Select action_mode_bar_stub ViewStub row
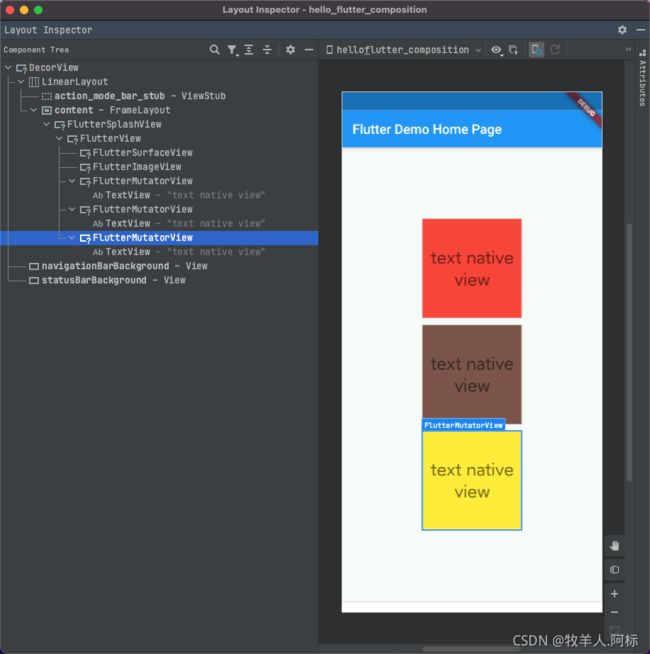The height and width of the screenshot is (654, 650). click(159, 96)
